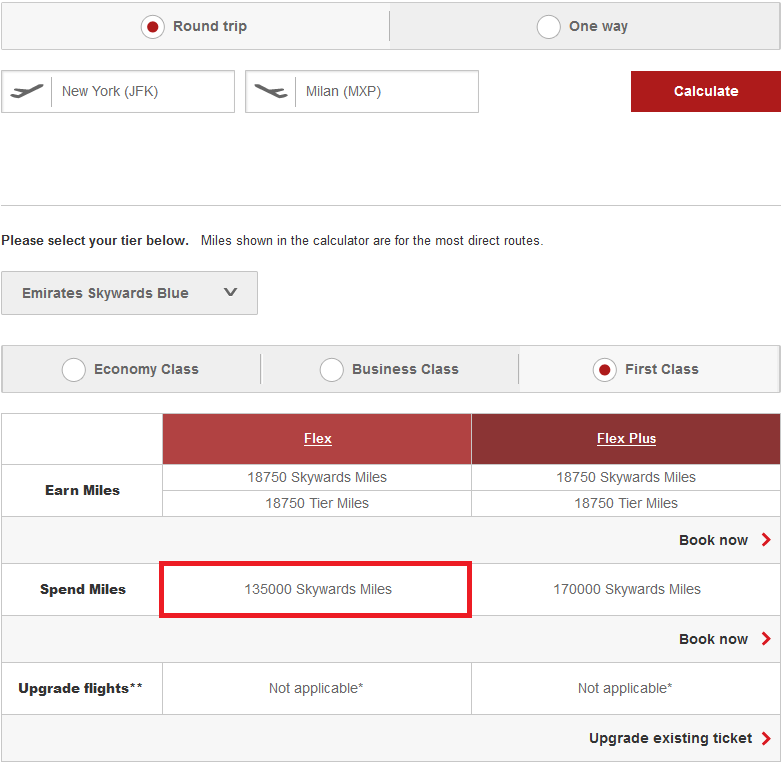
Task: Click the chevron beside Earn Miles Book now
Action: tap(767, 540)
